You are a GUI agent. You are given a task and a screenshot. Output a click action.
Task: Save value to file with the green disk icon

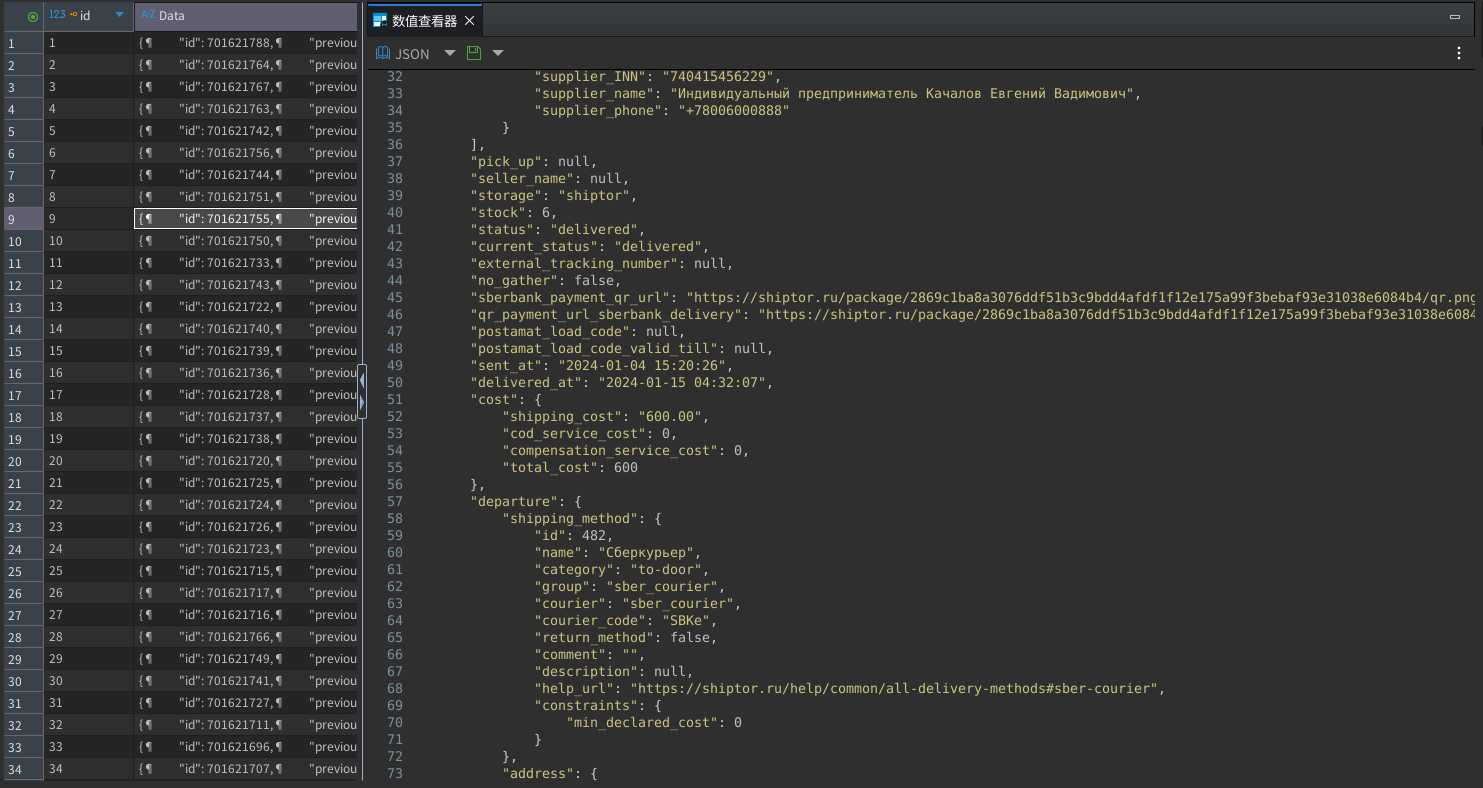pos(474,53)
